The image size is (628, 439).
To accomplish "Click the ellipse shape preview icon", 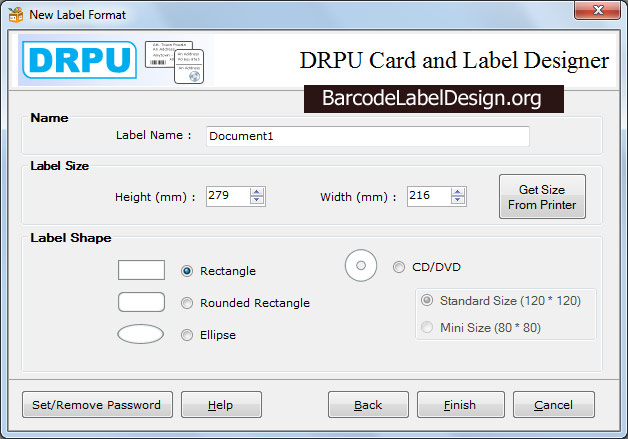I will (141, 334).
